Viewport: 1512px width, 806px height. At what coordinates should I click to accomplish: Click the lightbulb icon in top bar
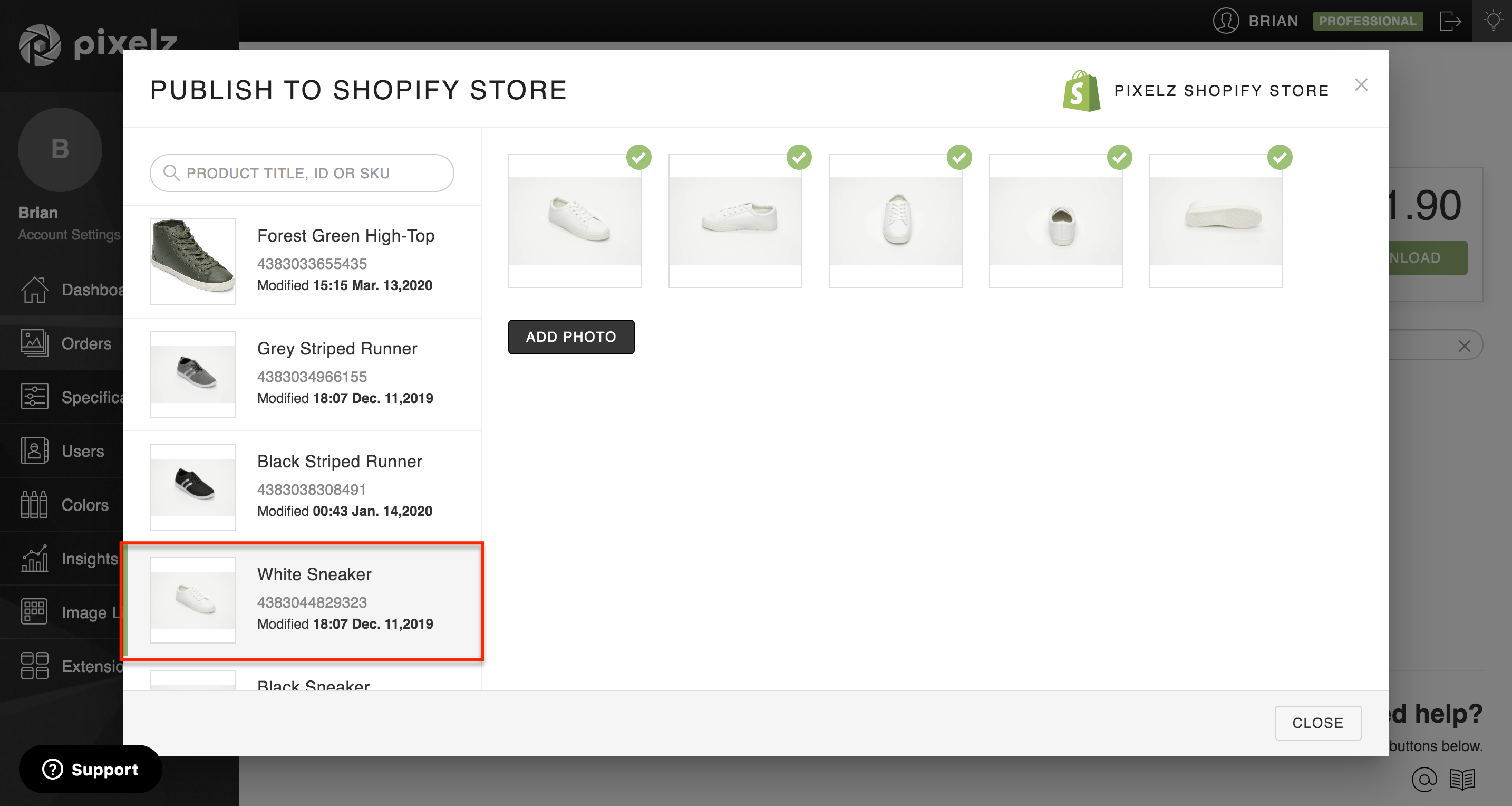coord(1492,21)
